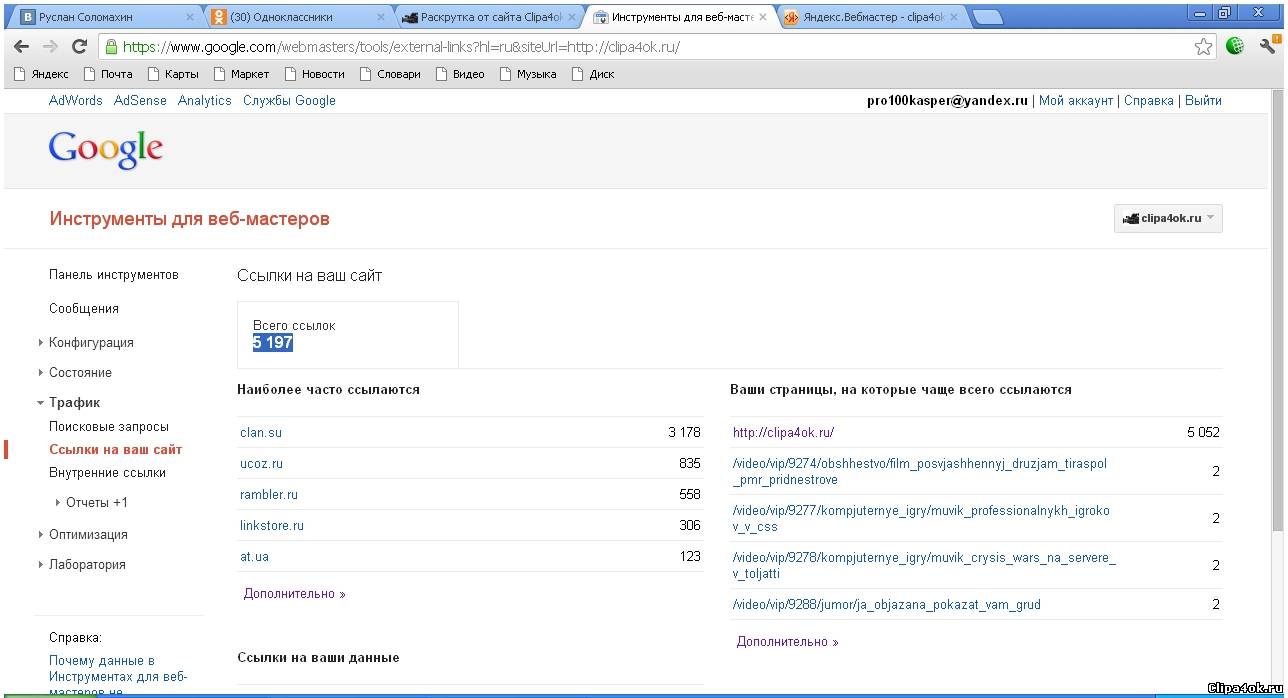The width and height of the screenshot is (1288, 698).
Task: Bookmark this page with the star icon
Action: (1203, 47)
